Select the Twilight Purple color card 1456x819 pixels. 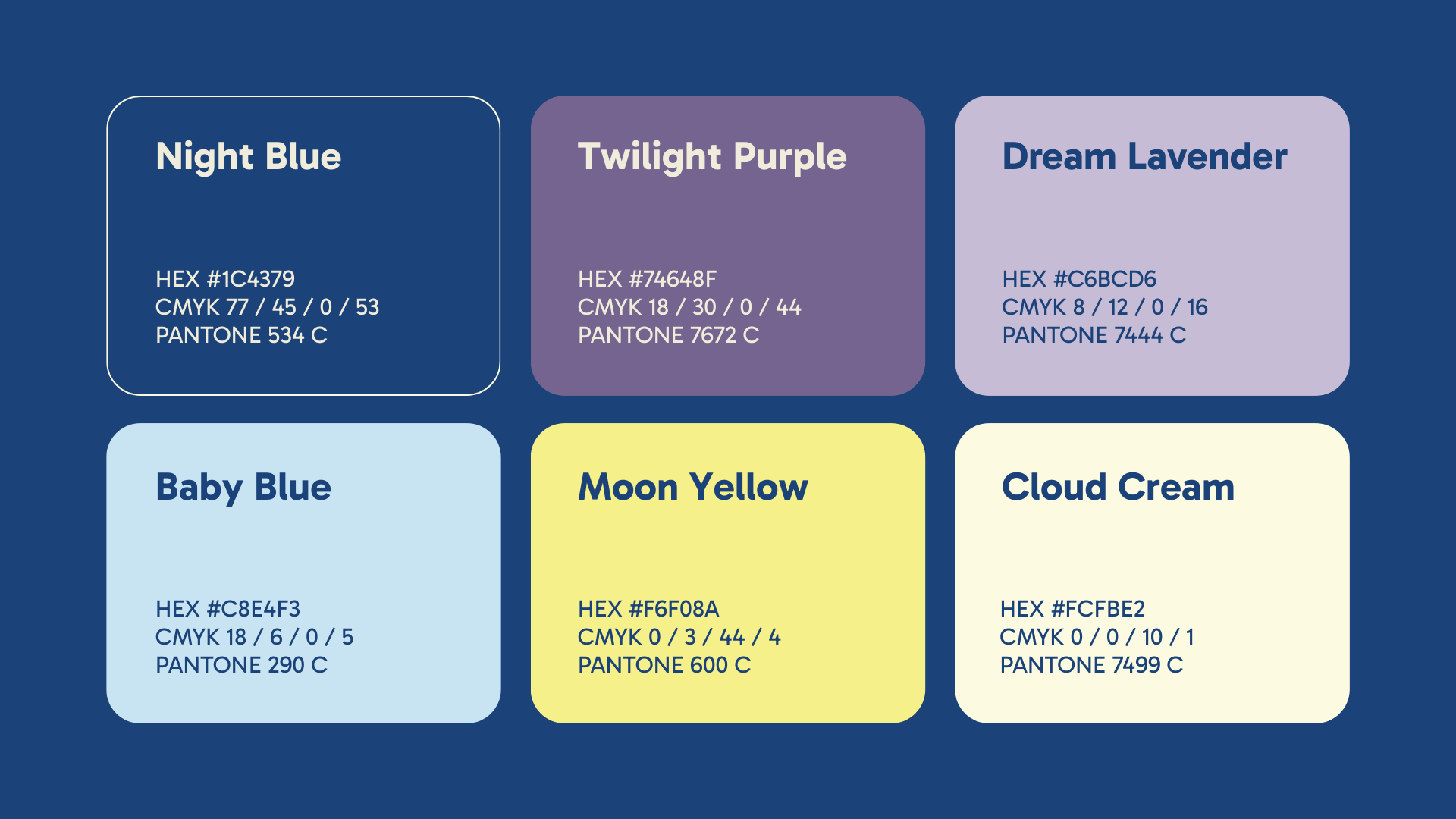728,245
